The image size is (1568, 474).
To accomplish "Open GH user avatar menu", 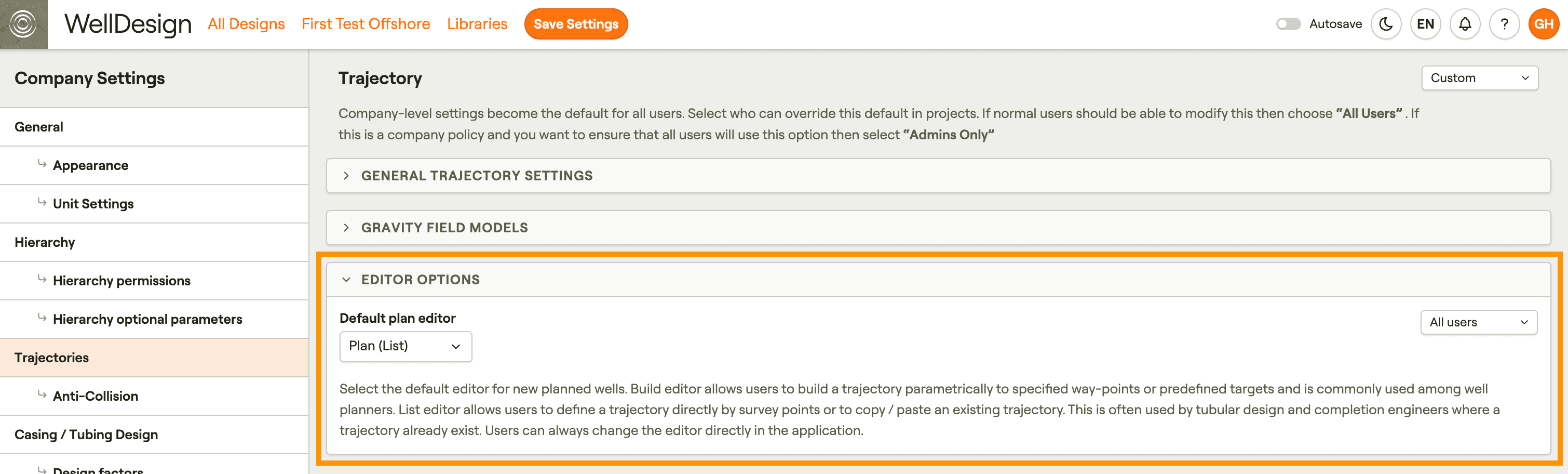I will [x=1543, y=24].
